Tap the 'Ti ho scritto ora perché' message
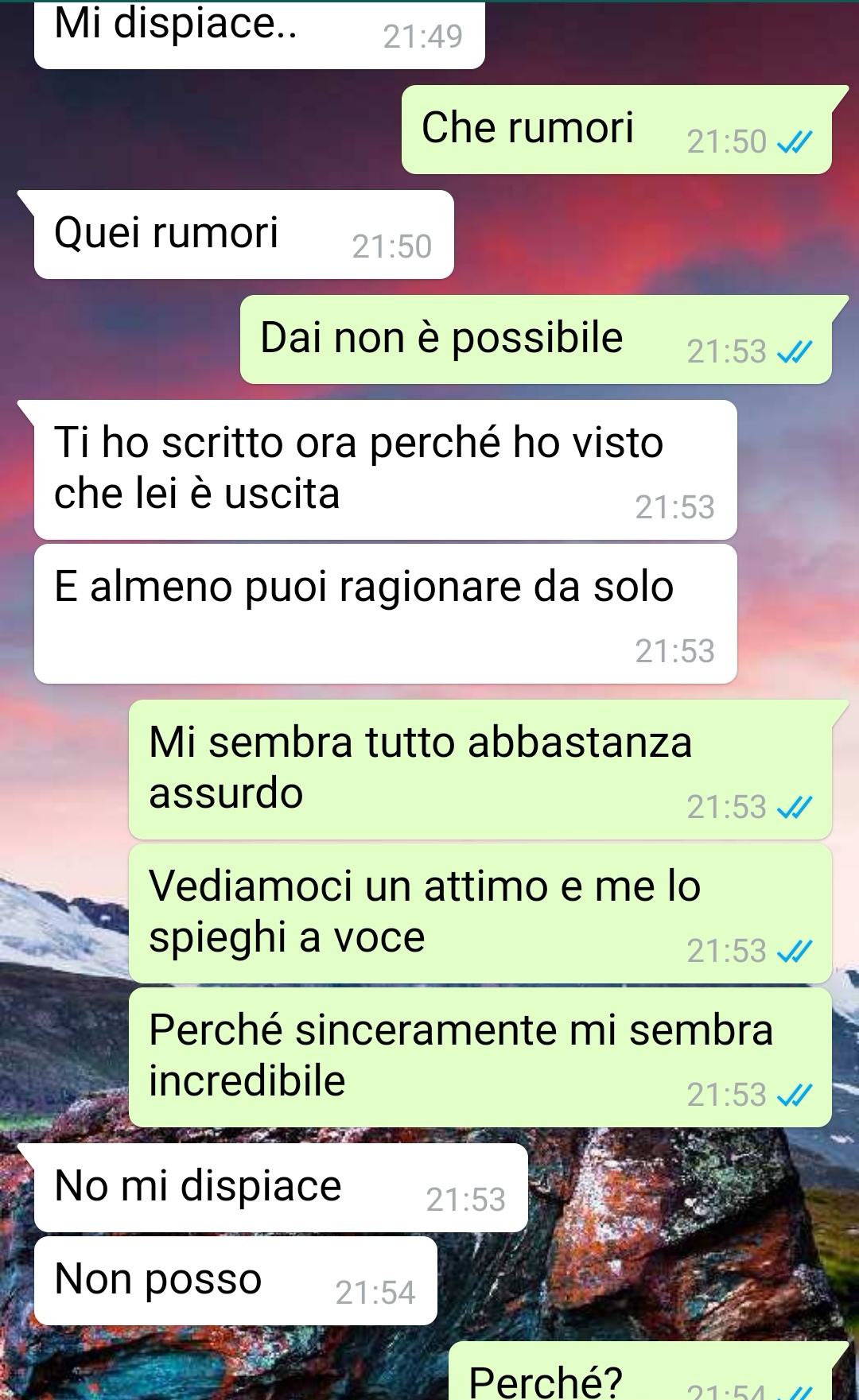The width and height of the screenshot is (859, 1400). click(x=385, y=470)
